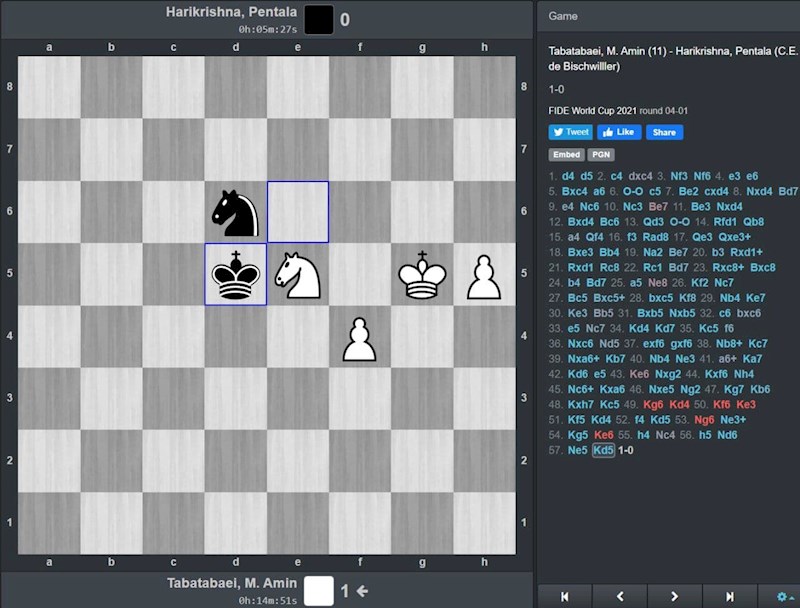Click the black color box beside Harikrishna
This screenshot has width=800, height=608.
pos(319,20)
